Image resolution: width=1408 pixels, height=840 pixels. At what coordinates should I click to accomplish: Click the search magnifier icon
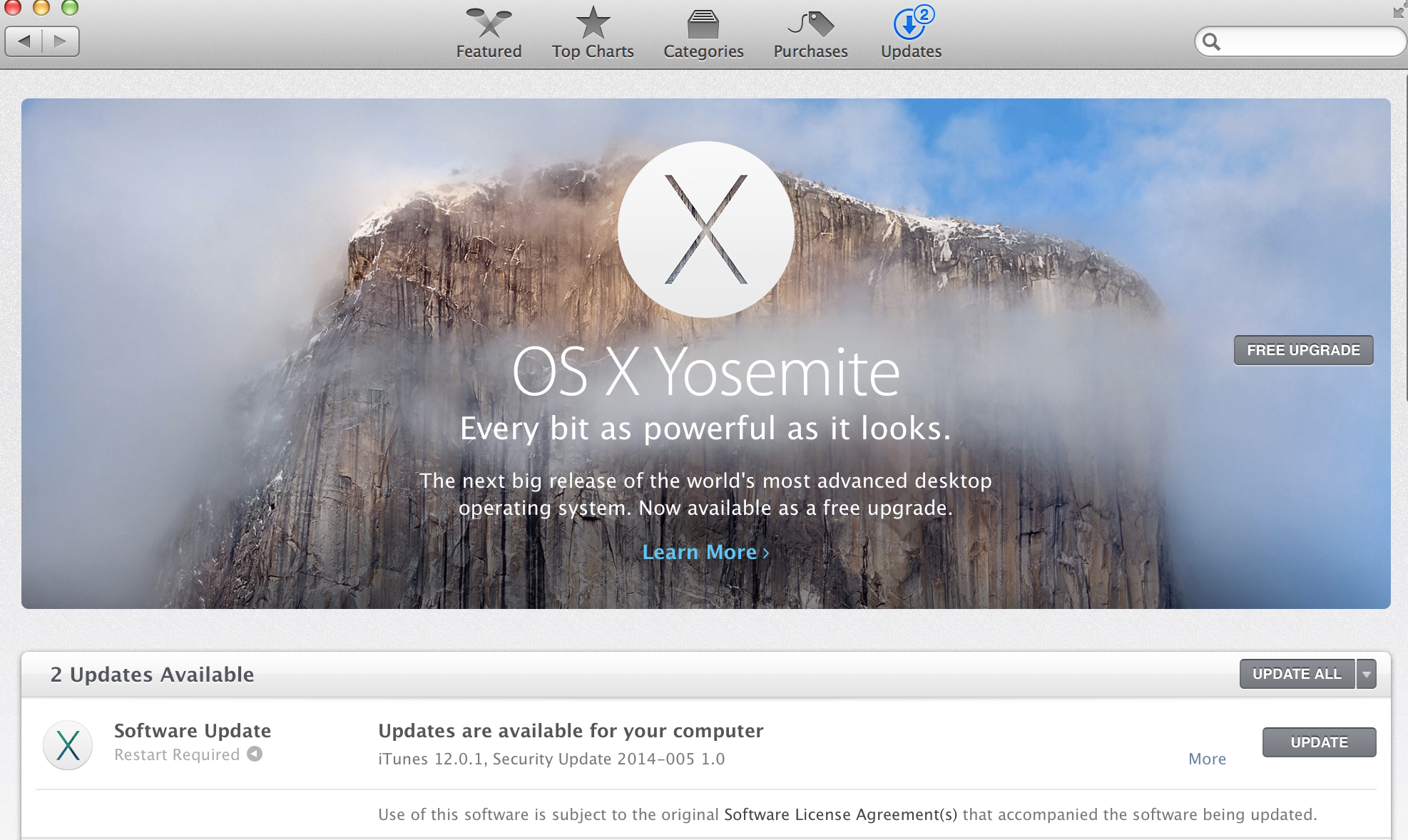1212,41
